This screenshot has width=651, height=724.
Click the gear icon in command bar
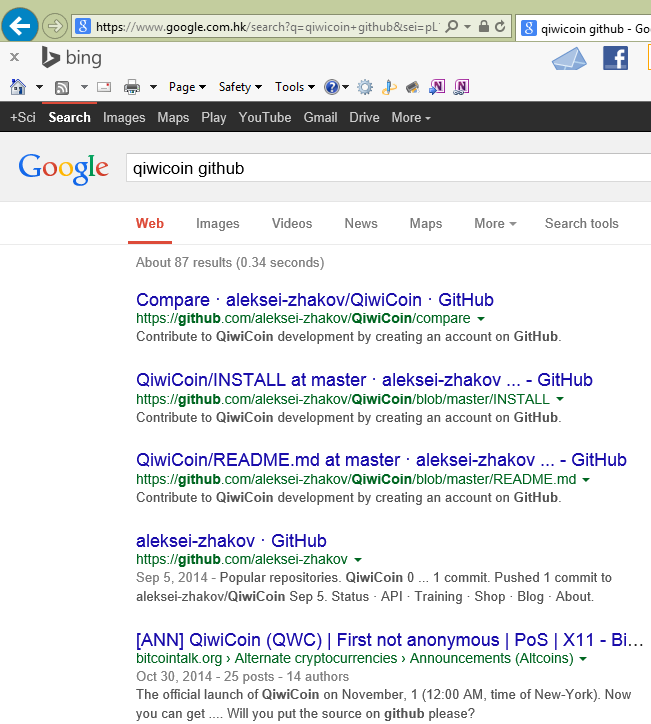click(365, 87)
